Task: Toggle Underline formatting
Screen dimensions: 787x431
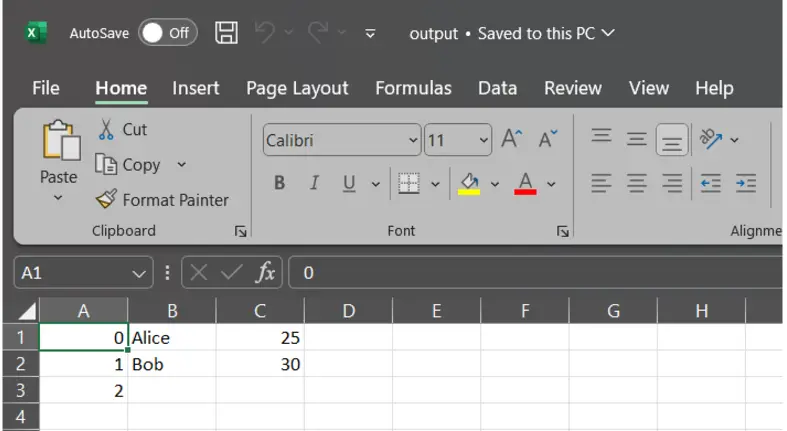Action: (349, 184)
